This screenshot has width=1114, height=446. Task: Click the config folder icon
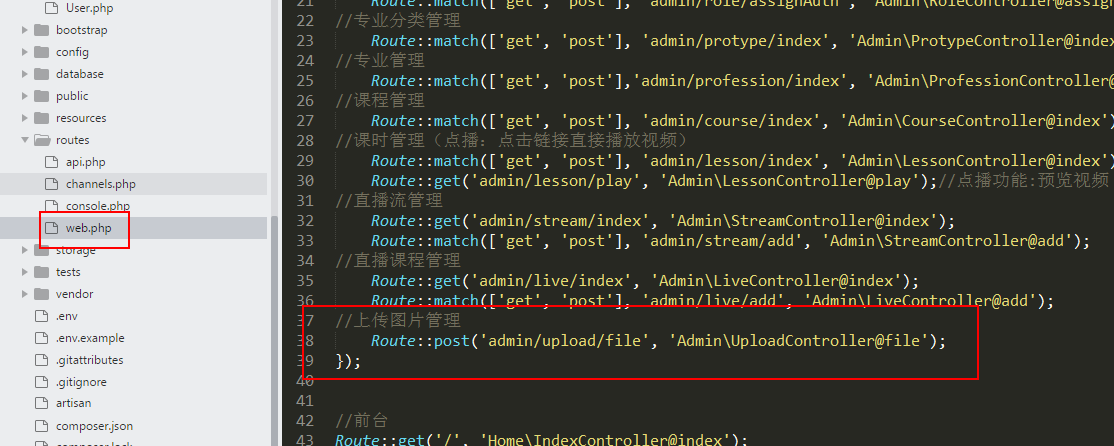pyautogui.click(x=41, y=52)
